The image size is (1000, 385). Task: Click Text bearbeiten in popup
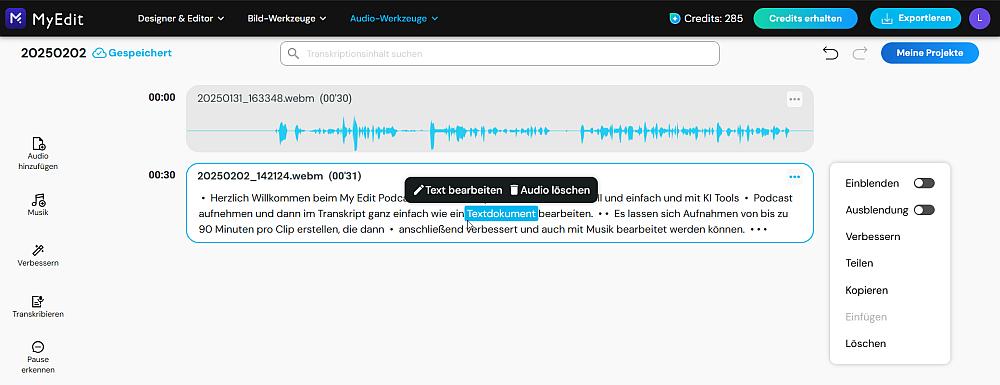[x=457, y=190]
